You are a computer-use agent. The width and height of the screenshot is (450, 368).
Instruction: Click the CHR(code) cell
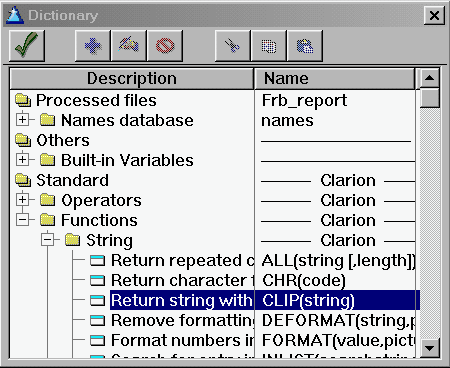point(304,280)
